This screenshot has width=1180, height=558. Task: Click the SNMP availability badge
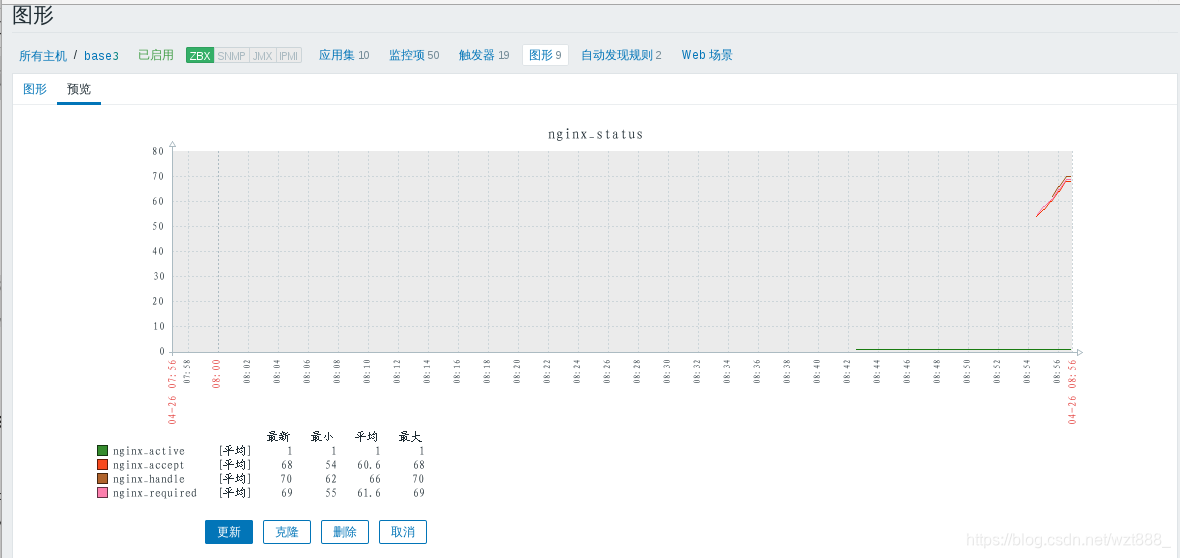coord(232,56)
